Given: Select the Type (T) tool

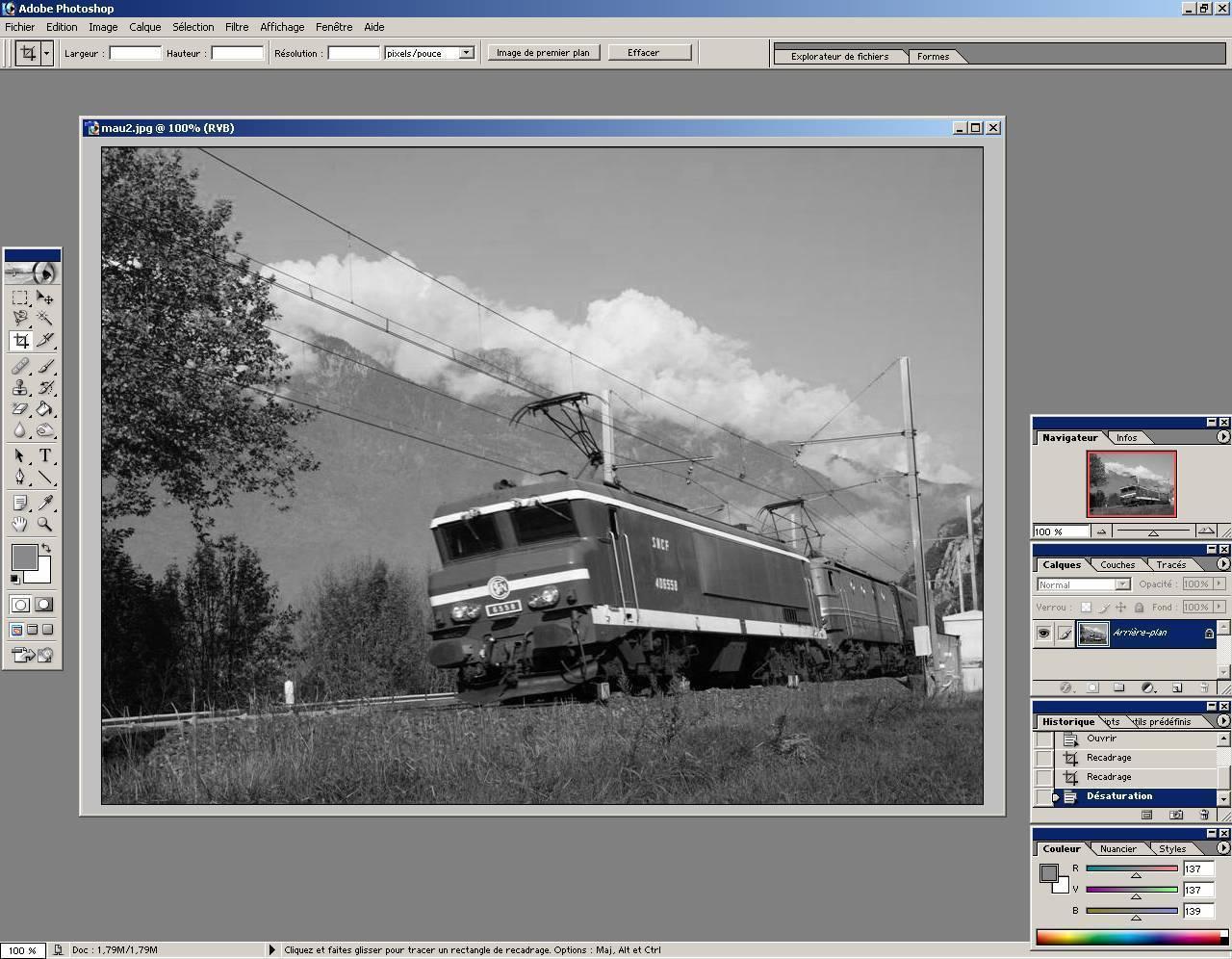Looking at the screenshot, I should click(x=44, y=456).
